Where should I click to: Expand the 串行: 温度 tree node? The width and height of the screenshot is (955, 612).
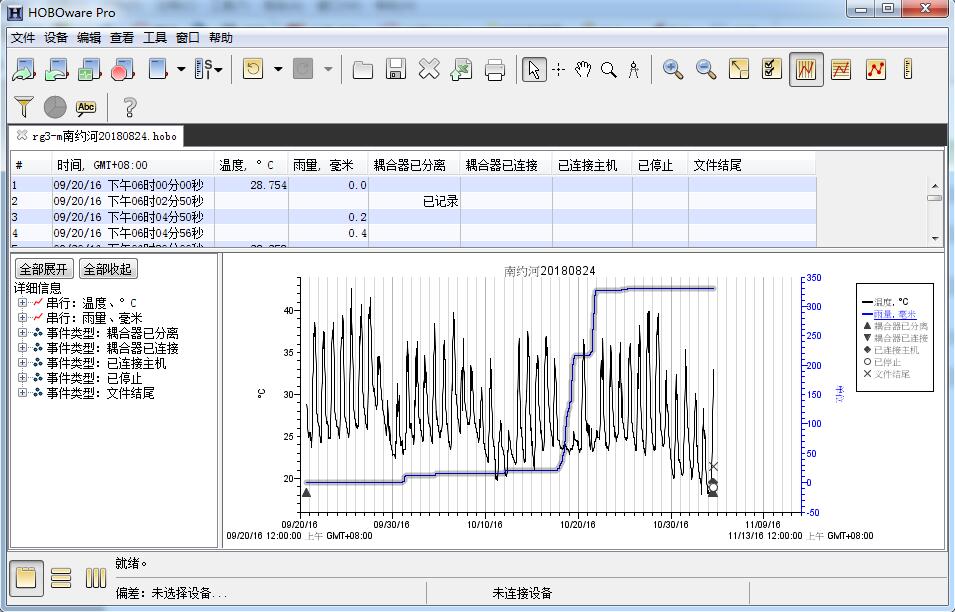[22, 303]
